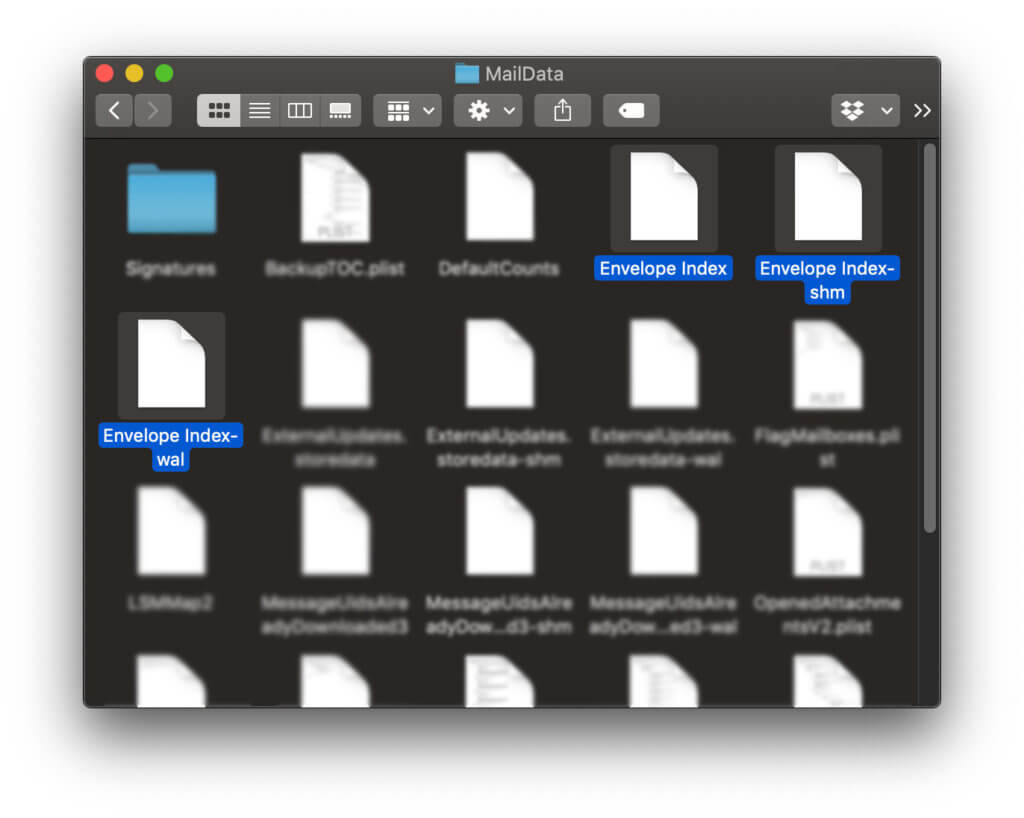Select the BackupTOC.plist file icon
Screen dimensions: 1024x818
pyautogui.click(x=335, y=197)
